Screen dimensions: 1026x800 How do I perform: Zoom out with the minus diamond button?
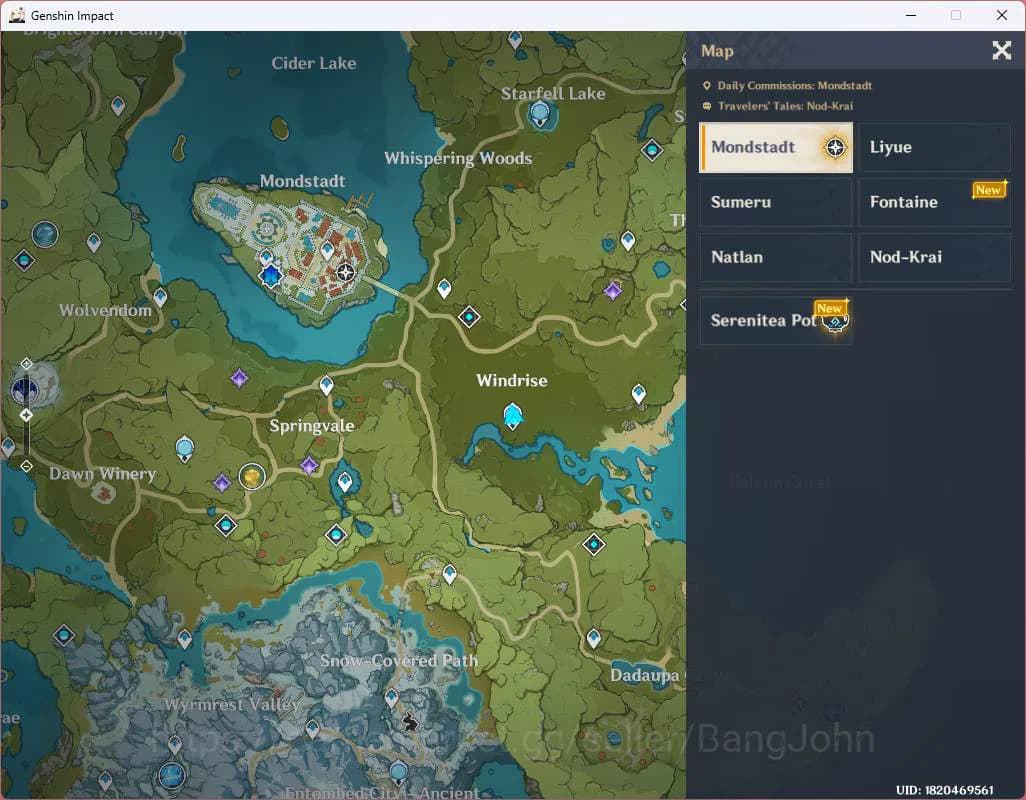pos(26,466)
